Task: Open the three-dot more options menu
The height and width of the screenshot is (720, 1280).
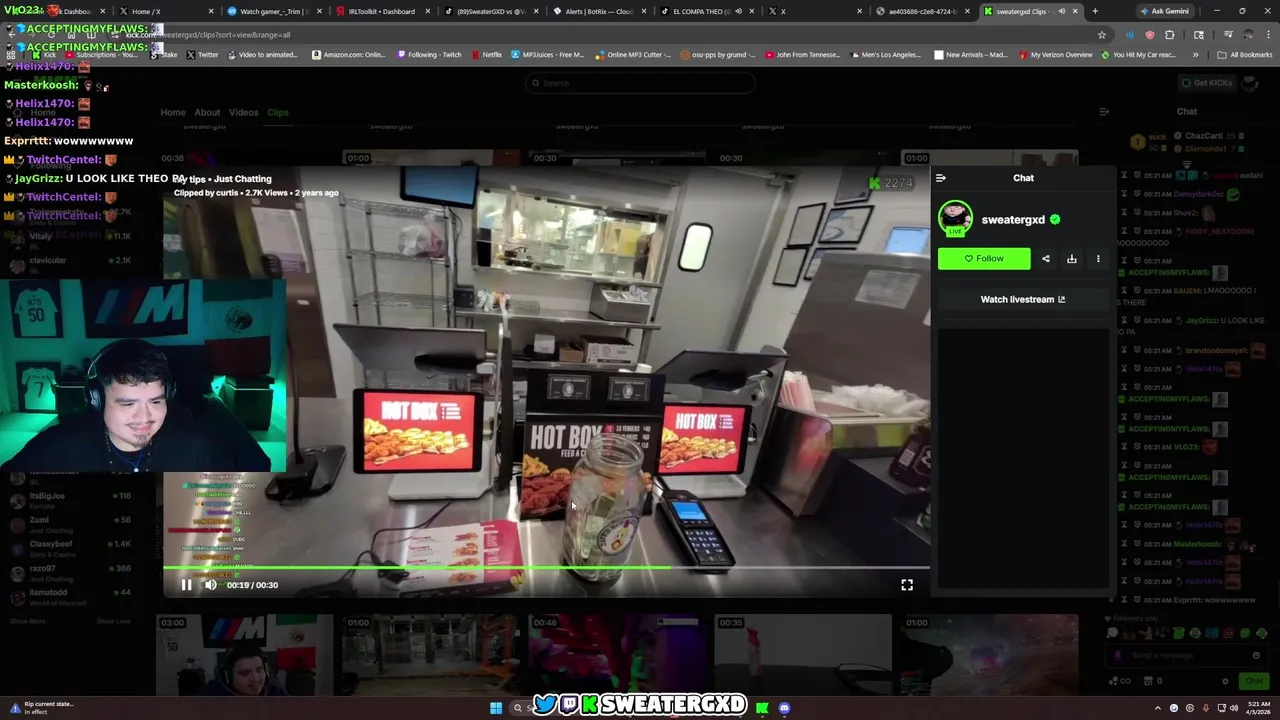Action: pos(1098,259)
